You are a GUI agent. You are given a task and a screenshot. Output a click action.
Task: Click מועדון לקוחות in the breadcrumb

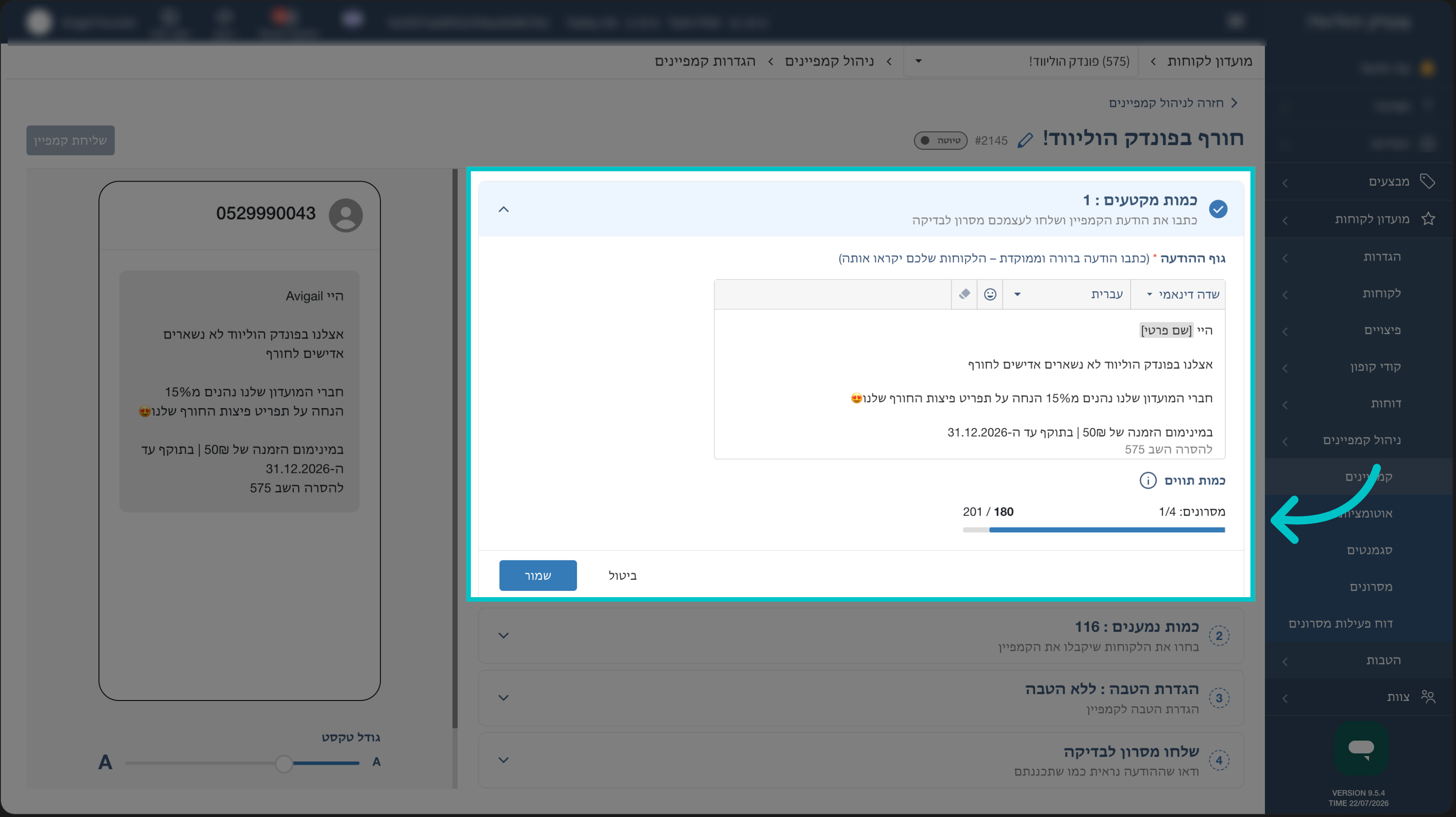1209,61
